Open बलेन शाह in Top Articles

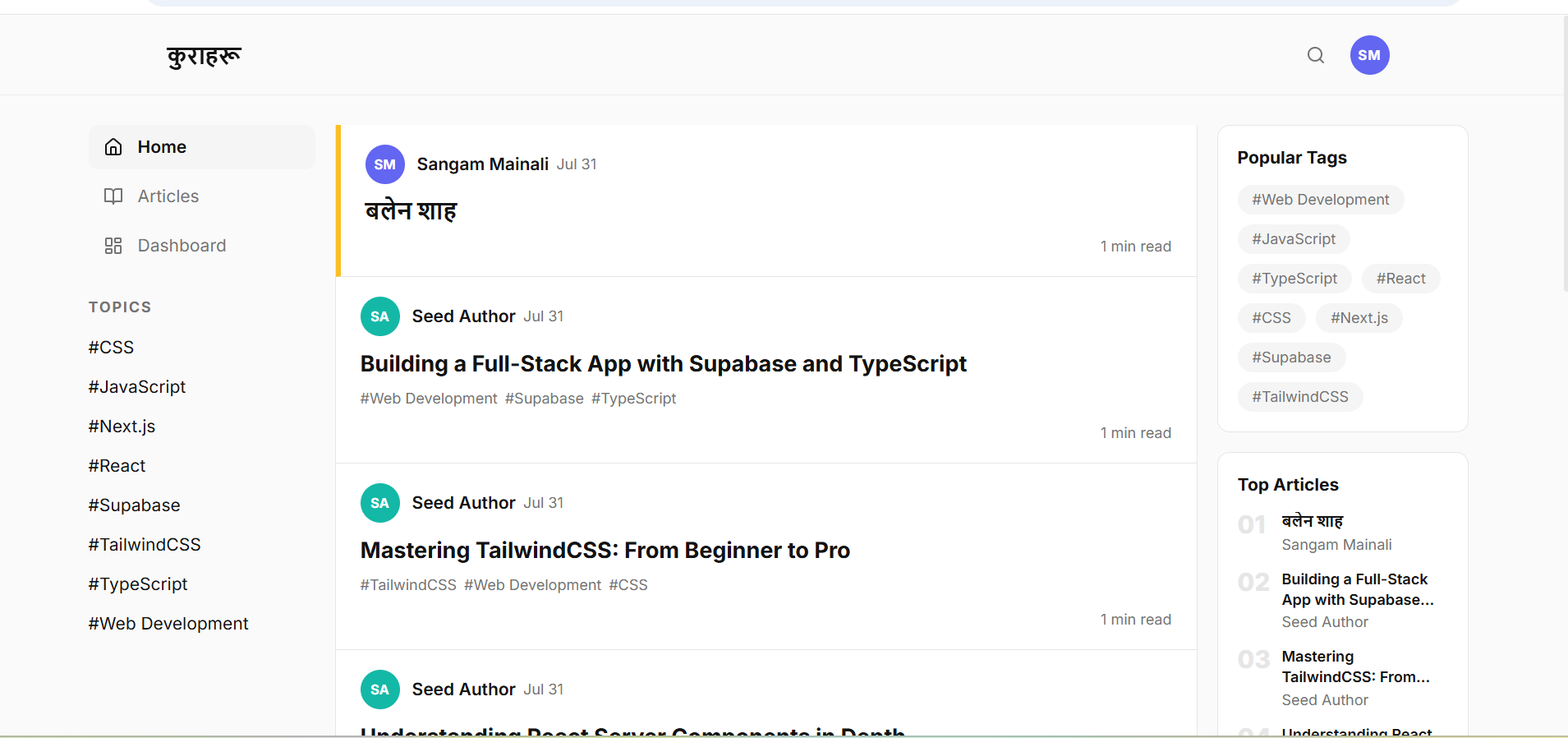click(x=1313, y=521)
